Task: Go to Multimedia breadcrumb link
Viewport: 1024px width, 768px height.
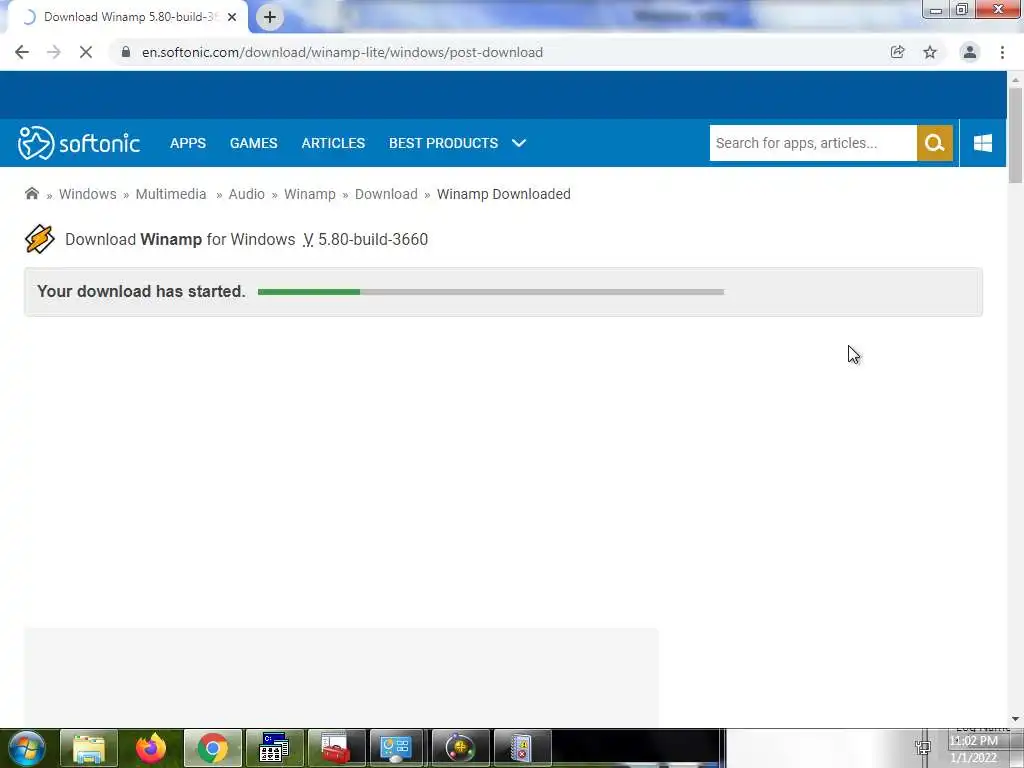Action: pyautogui.click(x=170, y=194)
